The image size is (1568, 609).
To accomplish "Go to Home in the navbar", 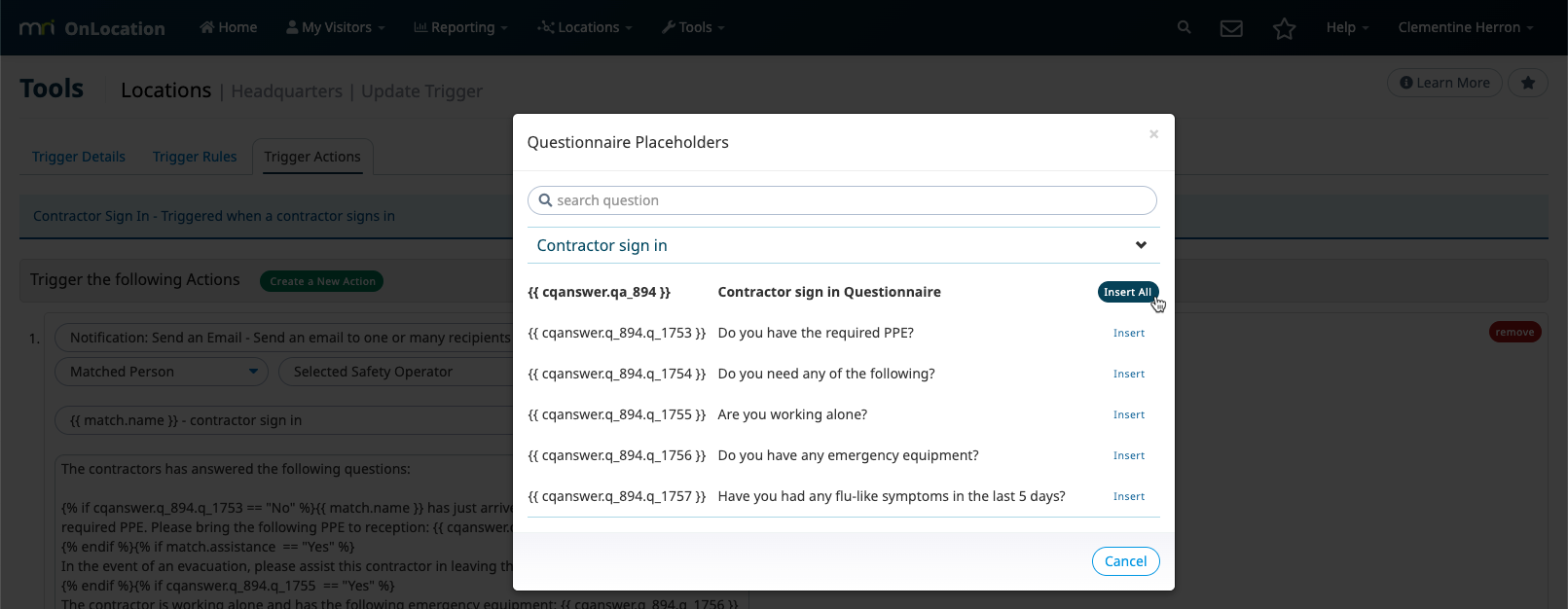I will tap(229, 27).
